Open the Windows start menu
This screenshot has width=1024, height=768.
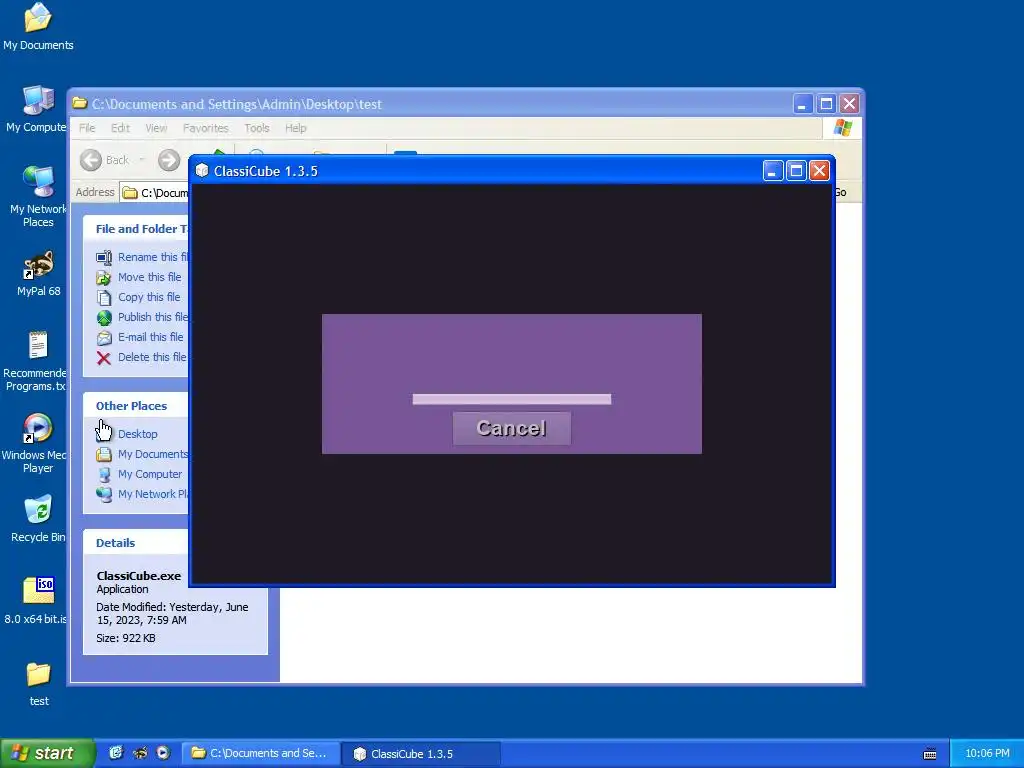tap(46, 753)
